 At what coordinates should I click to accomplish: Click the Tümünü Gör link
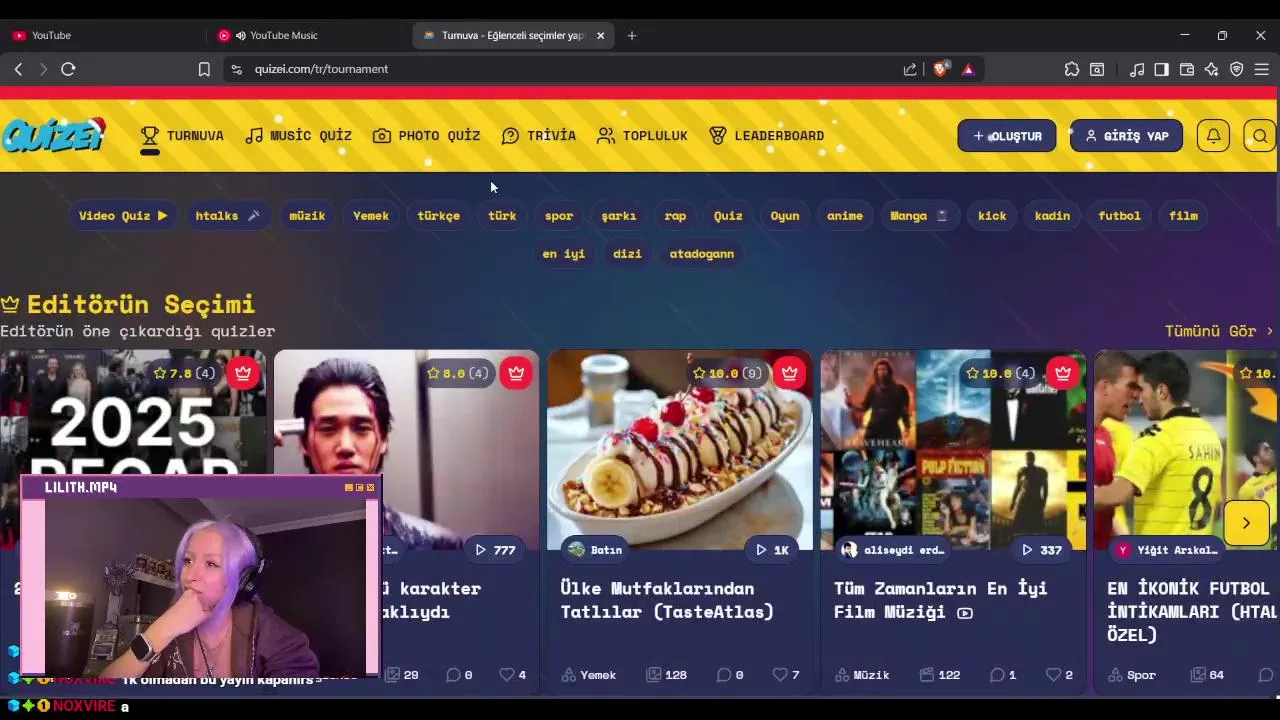coord(1219,331)
